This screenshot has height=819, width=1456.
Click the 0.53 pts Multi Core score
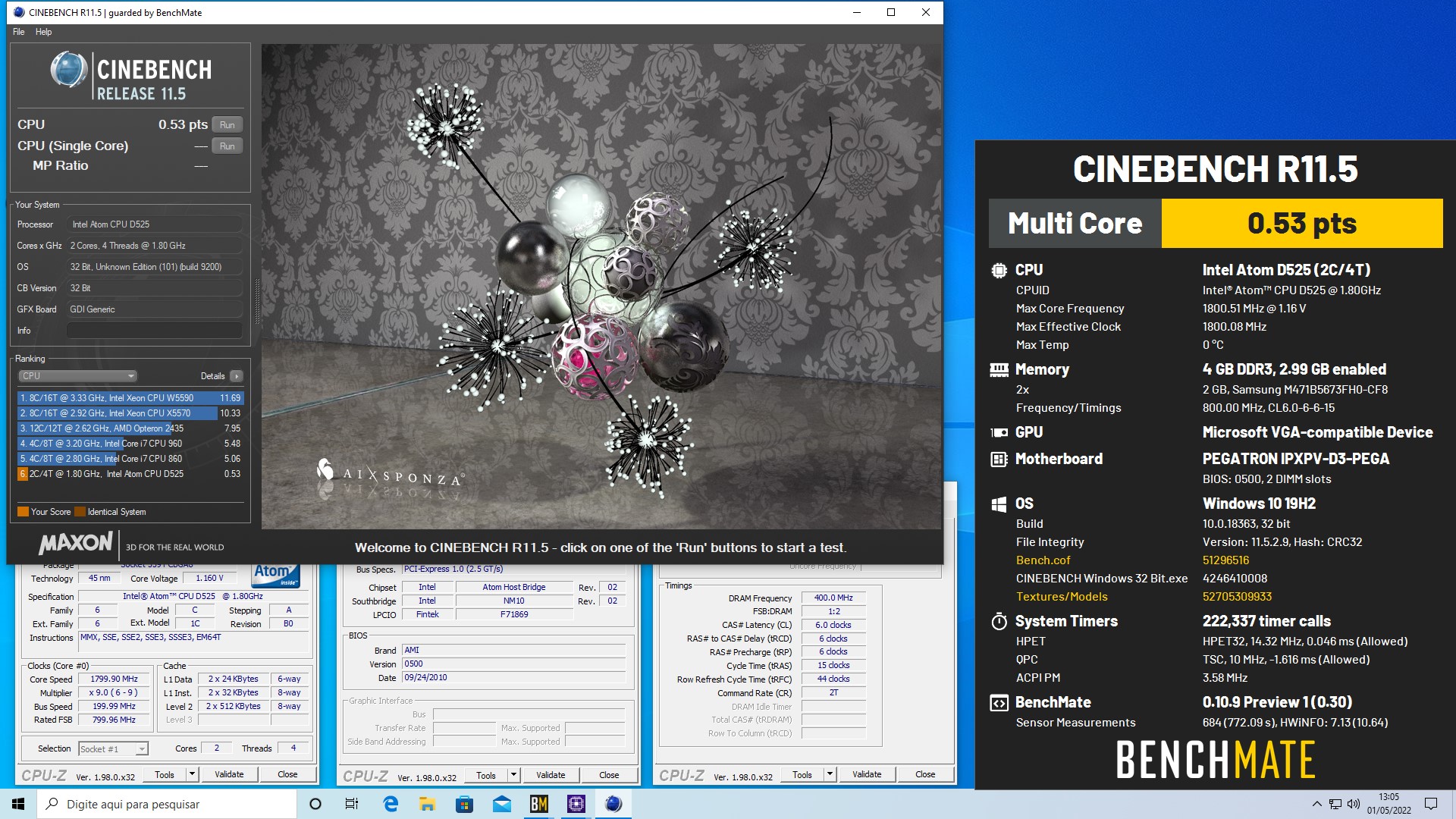click(1302, 223)
